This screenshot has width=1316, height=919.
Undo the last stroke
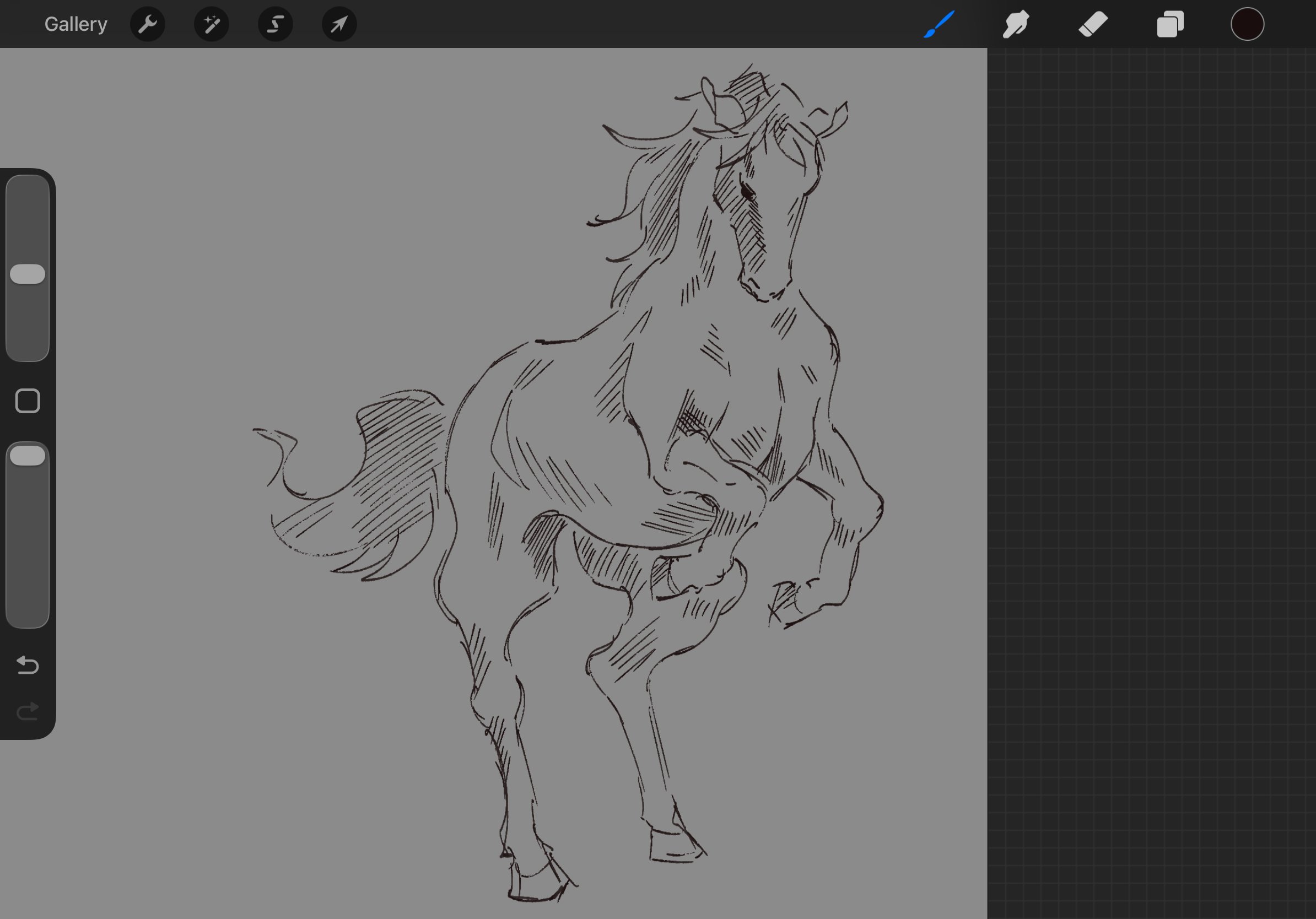[x=28, y=664]
